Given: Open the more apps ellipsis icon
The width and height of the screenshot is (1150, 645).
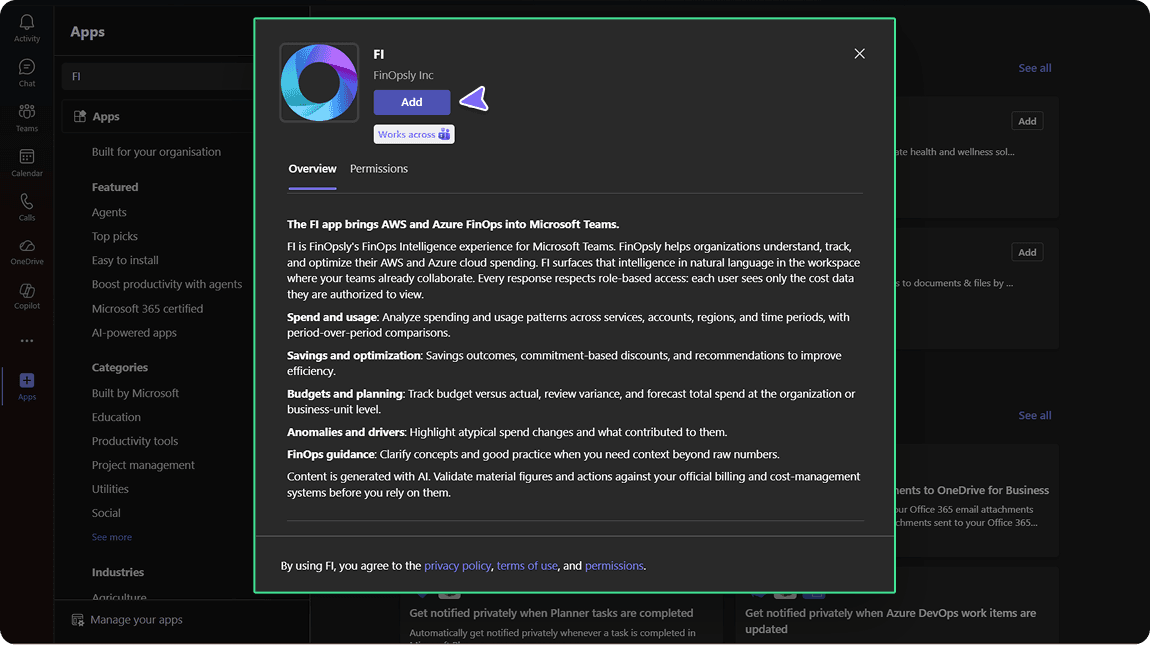Looking at the screenshot, I should click(26, 340).
